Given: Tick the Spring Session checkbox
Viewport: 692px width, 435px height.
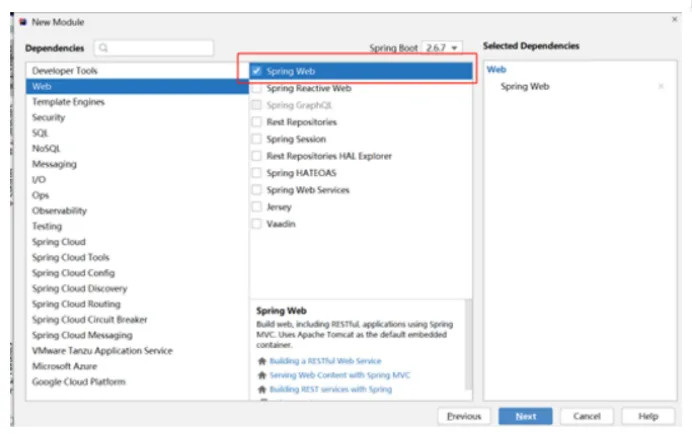Looking at the screenshot, I should (x=256, y=139).
